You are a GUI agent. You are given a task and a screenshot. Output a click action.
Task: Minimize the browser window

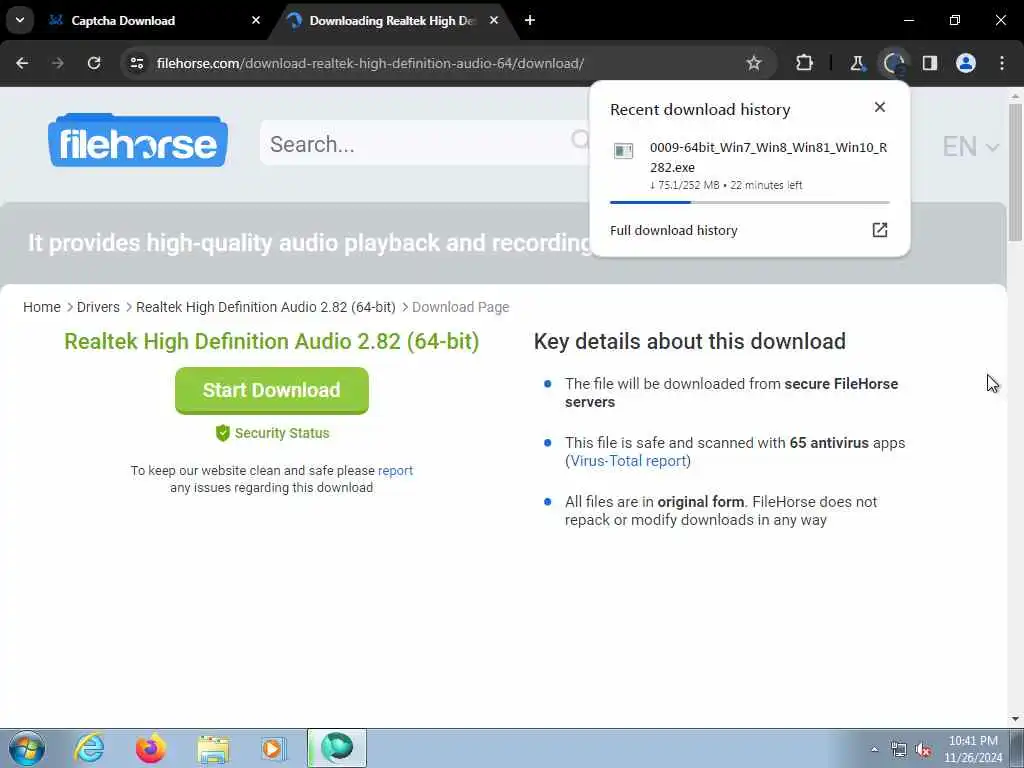point(908,20)
